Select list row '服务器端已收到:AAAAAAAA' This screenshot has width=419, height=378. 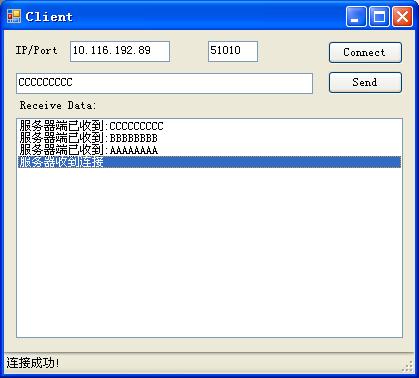pyautogui.click(x=209, y=150)
